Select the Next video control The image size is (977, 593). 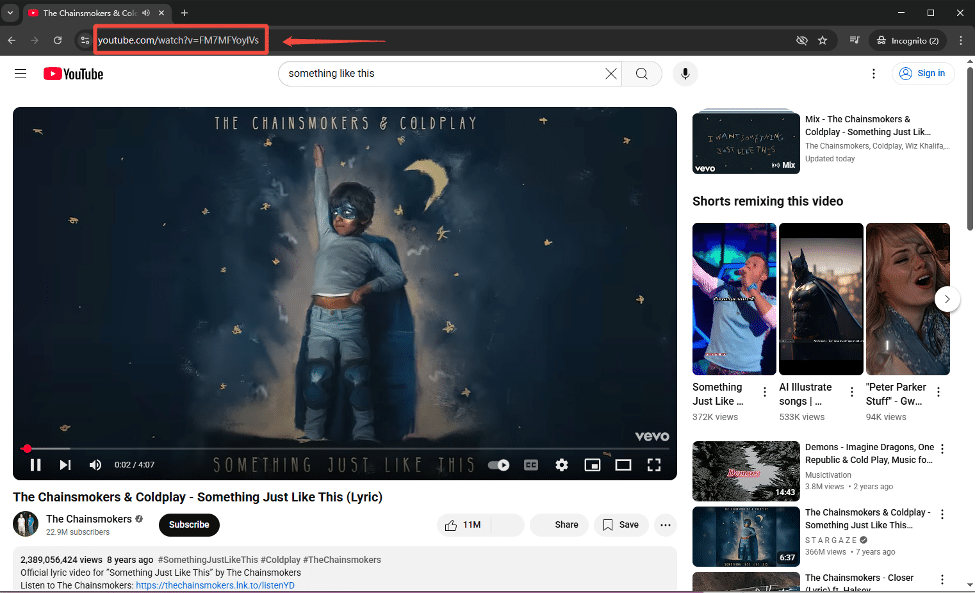65,464
